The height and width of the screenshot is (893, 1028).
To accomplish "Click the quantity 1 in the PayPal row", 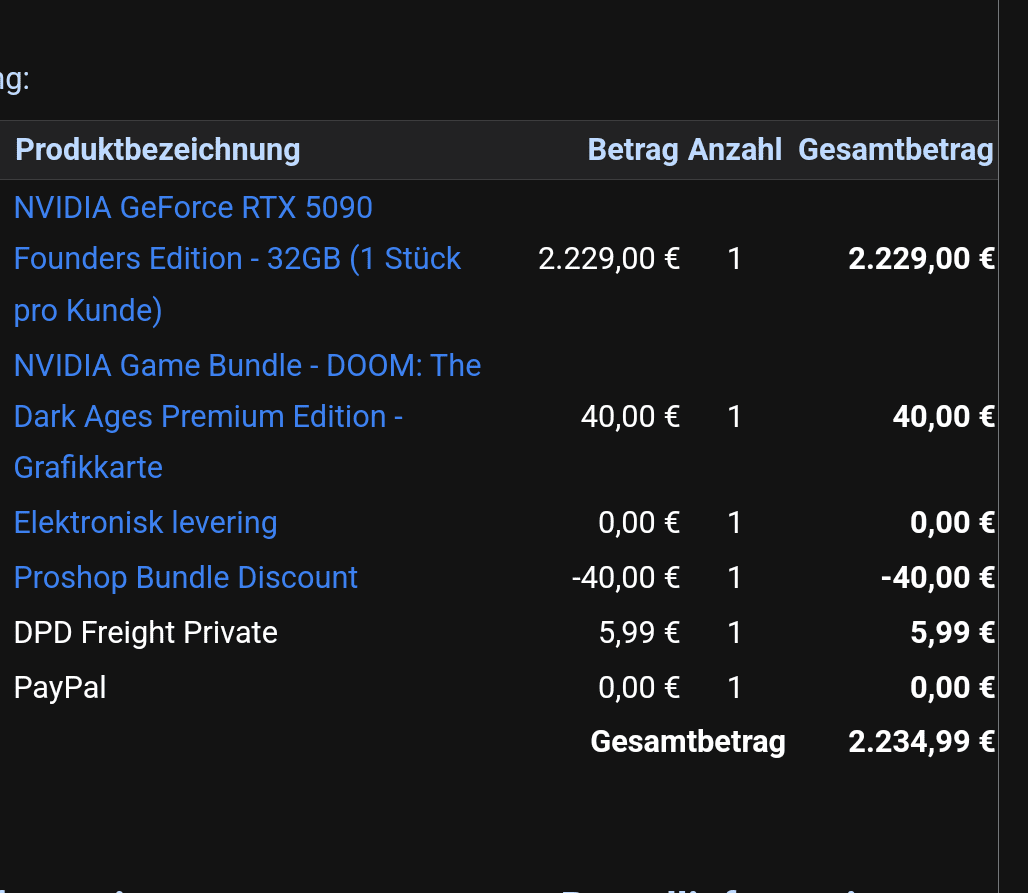I will (735, 687).
